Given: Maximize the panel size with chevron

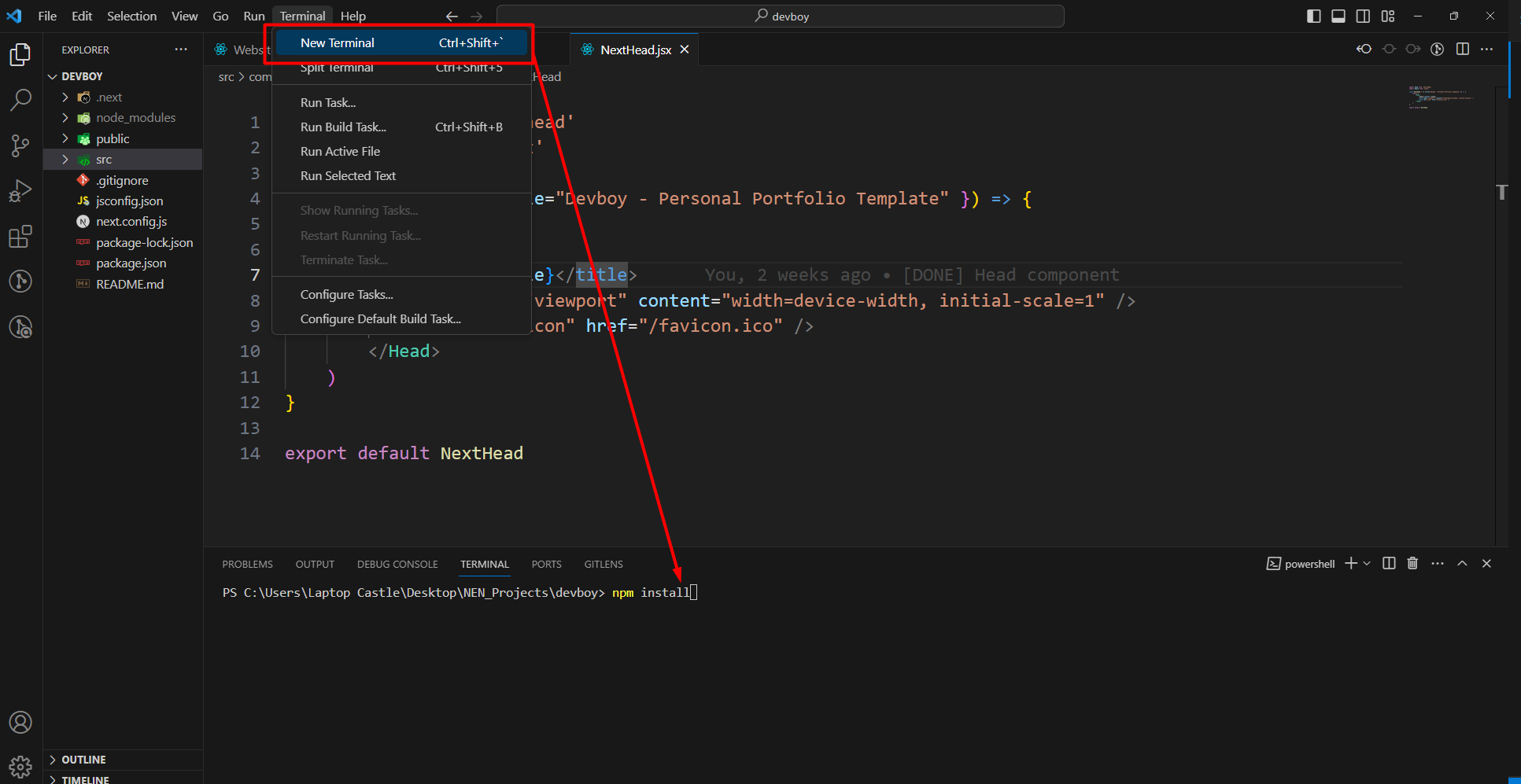Looking at the screenshot, I should [x=1462, y=563].
